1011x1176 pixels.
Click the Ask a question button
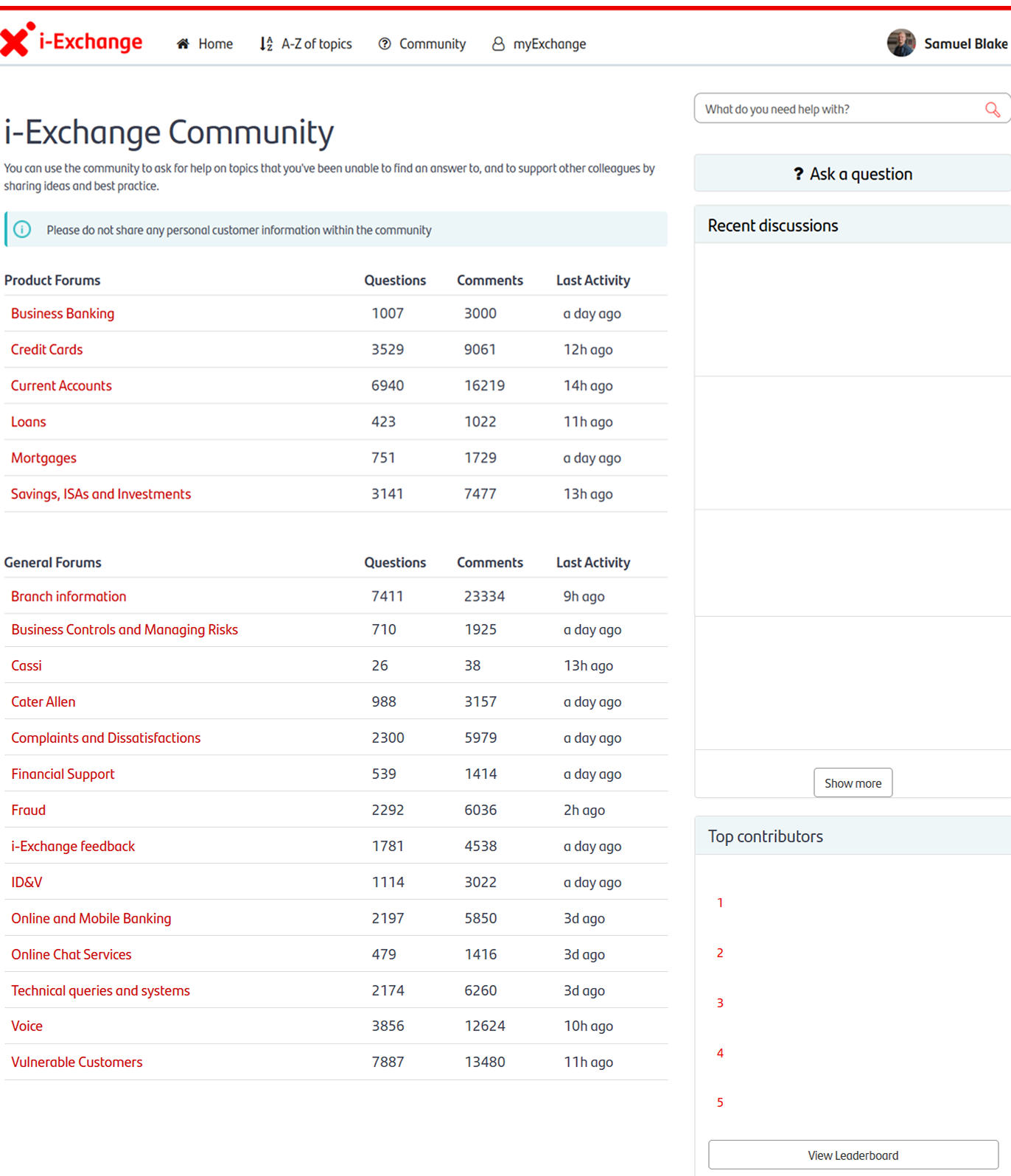click(x=853, y=174)
